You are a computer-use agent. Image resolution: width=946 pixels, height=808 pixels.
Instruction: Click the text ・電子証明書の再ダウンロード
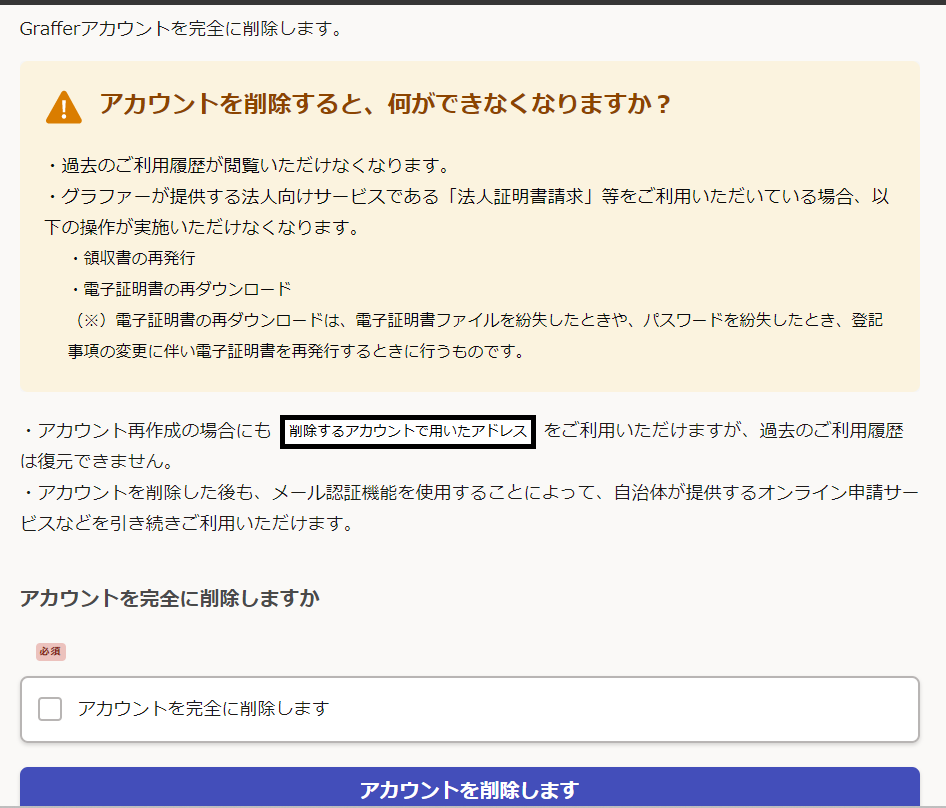pyautogui.click(x=180, y=289)
